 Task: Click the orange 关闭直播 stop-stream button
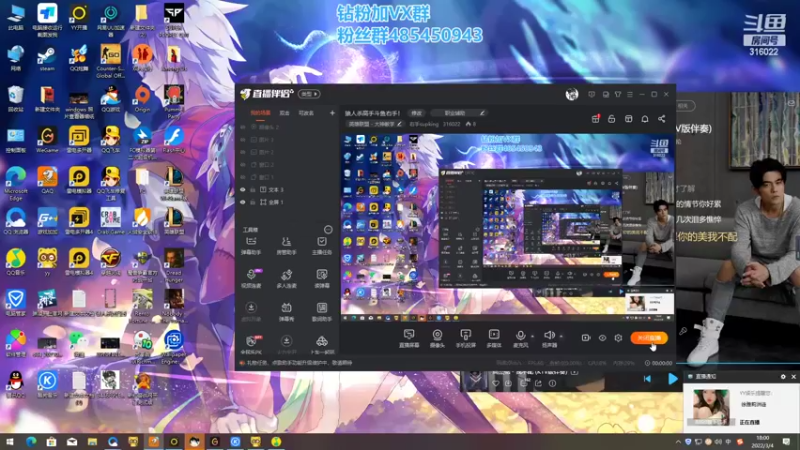(x=649, y=338)
